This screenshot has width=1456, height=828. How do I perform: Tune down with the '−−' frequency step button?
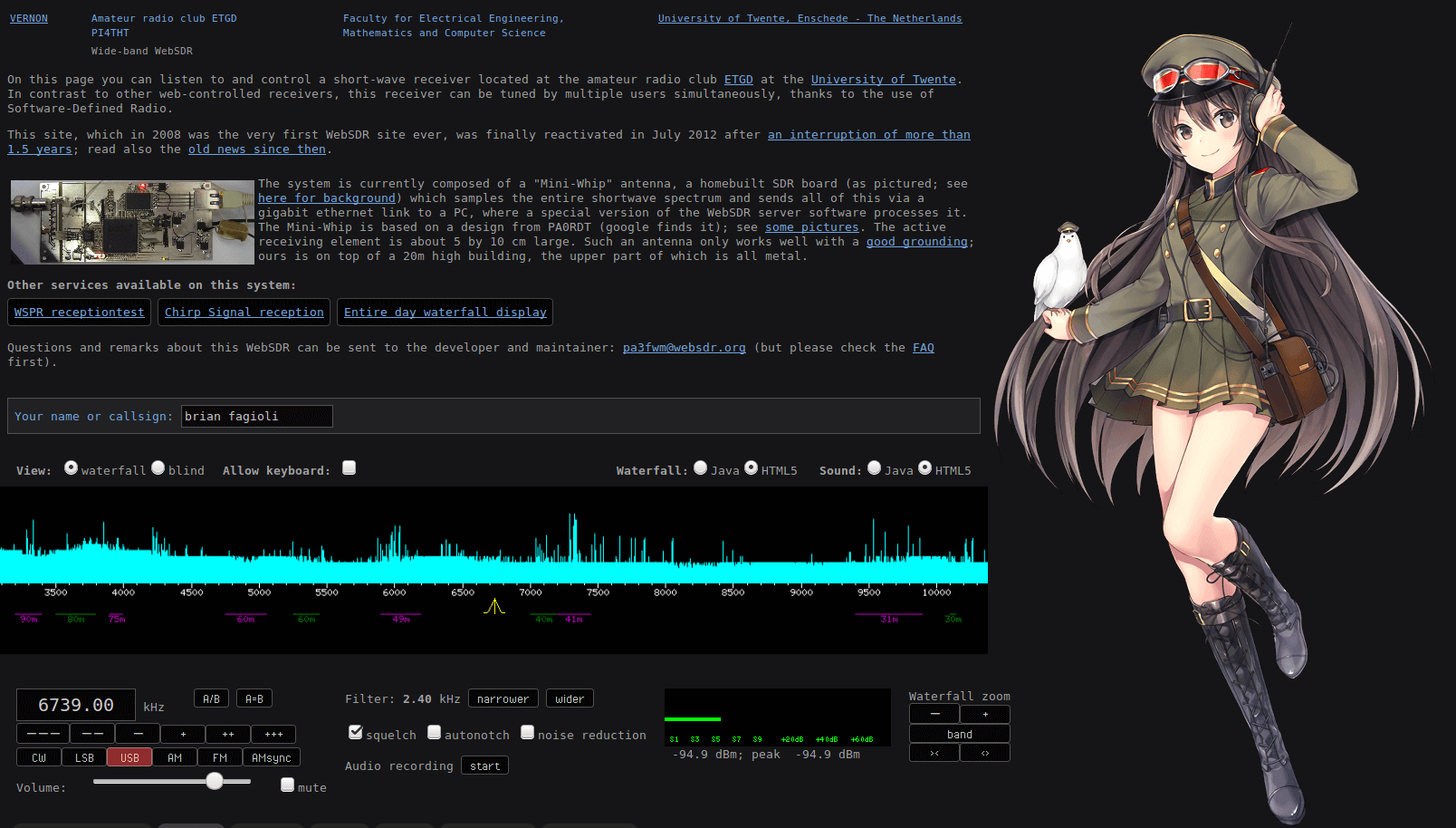(92, 734)
